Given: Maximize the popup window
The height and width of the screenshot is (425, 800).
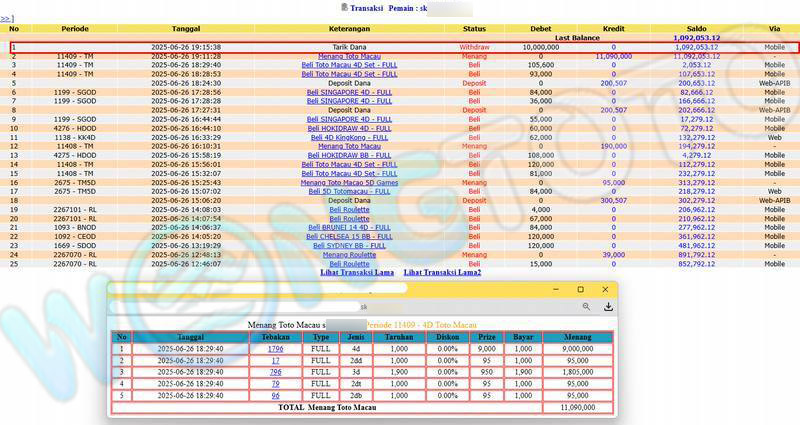Looking at the screenshot, I should [x=581, y=289].
